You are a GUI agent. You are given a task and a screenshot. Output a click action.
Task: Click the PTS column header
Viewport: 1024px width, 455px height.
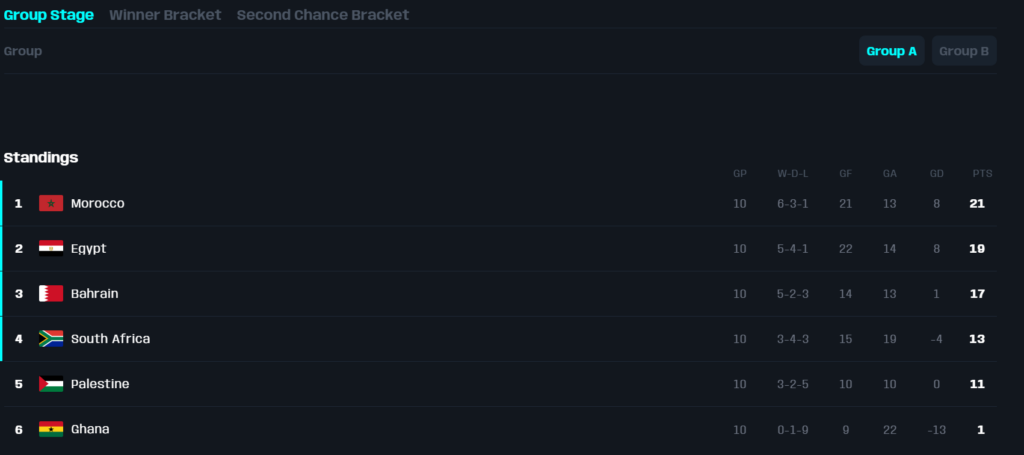(982, 174)
